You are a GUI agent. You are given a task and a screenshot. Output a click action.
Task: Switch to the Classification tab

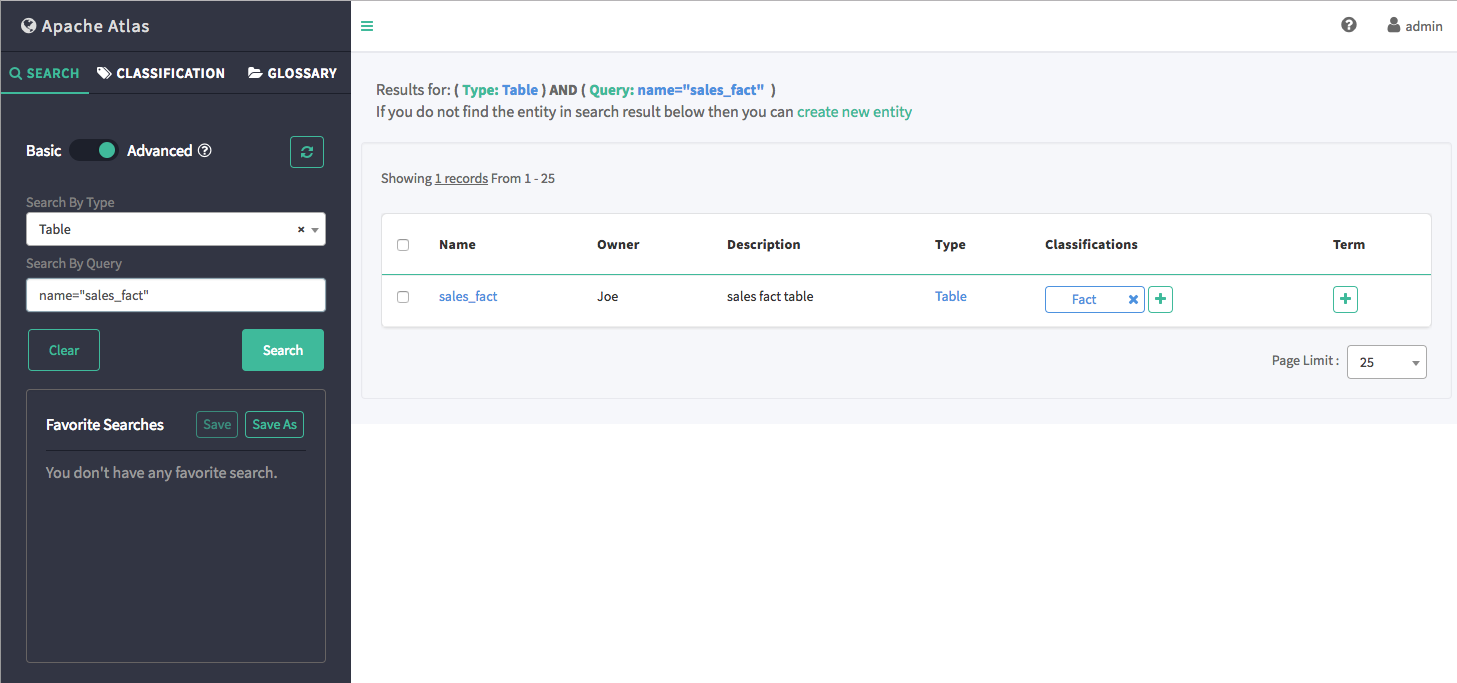(160, 72)
